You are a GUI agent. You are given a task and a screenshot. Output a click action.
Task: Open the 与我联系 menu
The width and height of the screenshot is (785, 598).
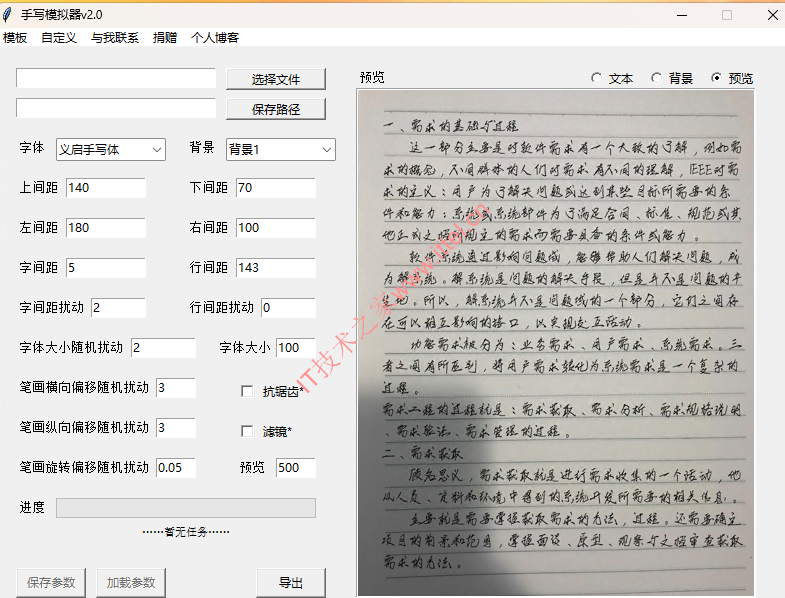pyautogui.click(x=115, y=38)
